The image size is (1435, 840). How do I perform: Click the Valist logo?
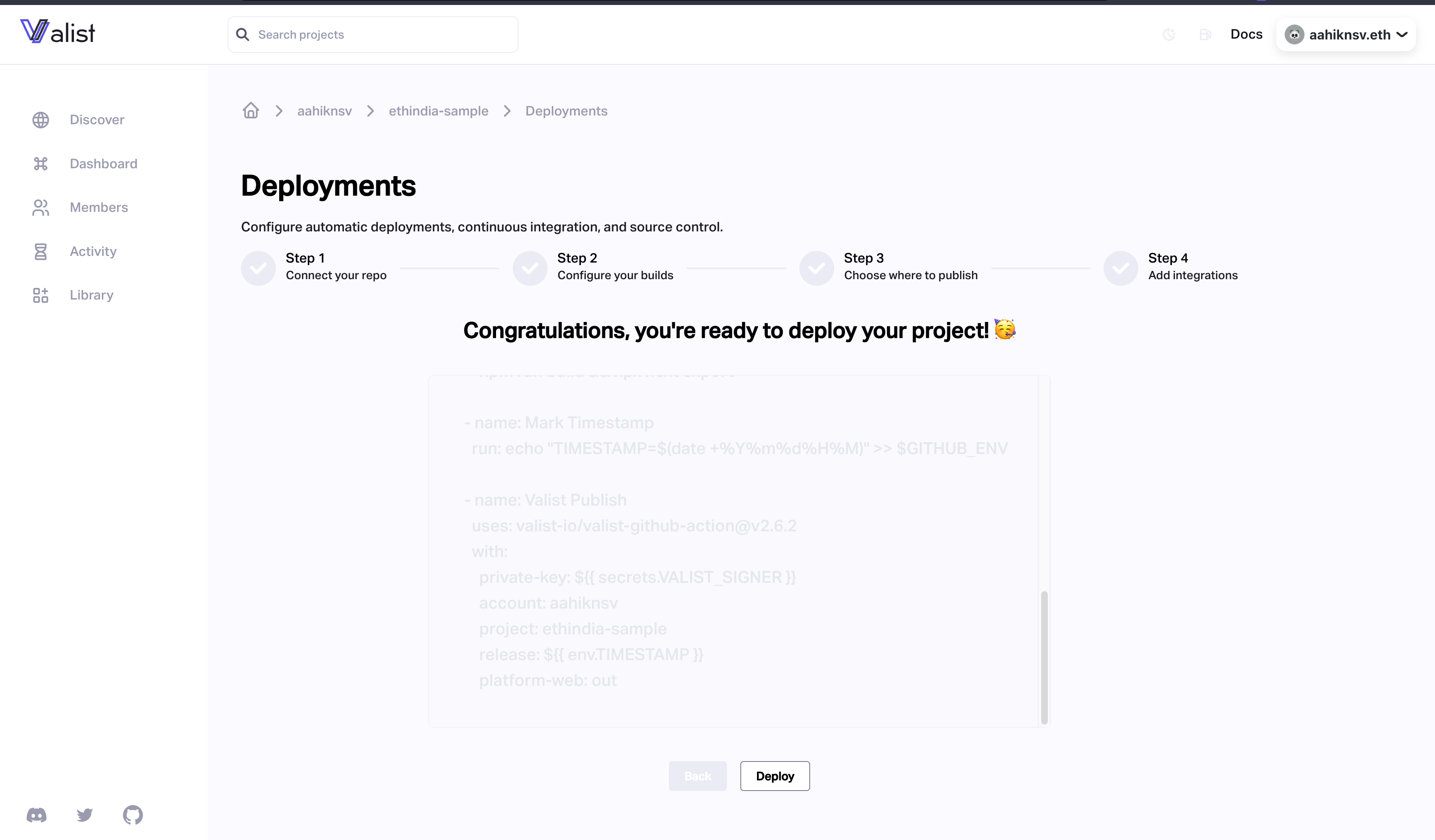57,32
